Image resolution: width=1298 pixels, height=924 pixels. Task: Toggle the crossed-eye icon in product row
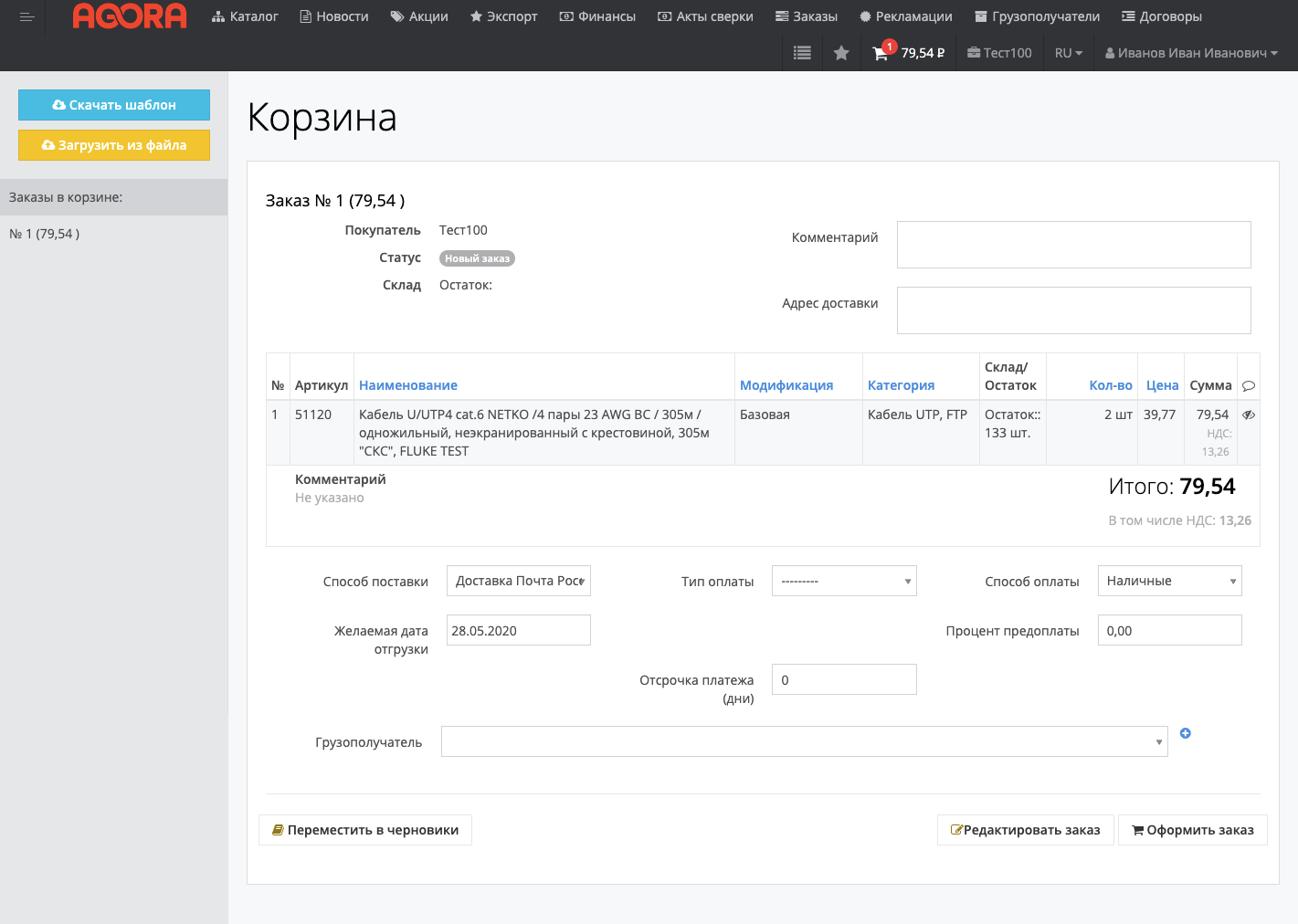1248,415
